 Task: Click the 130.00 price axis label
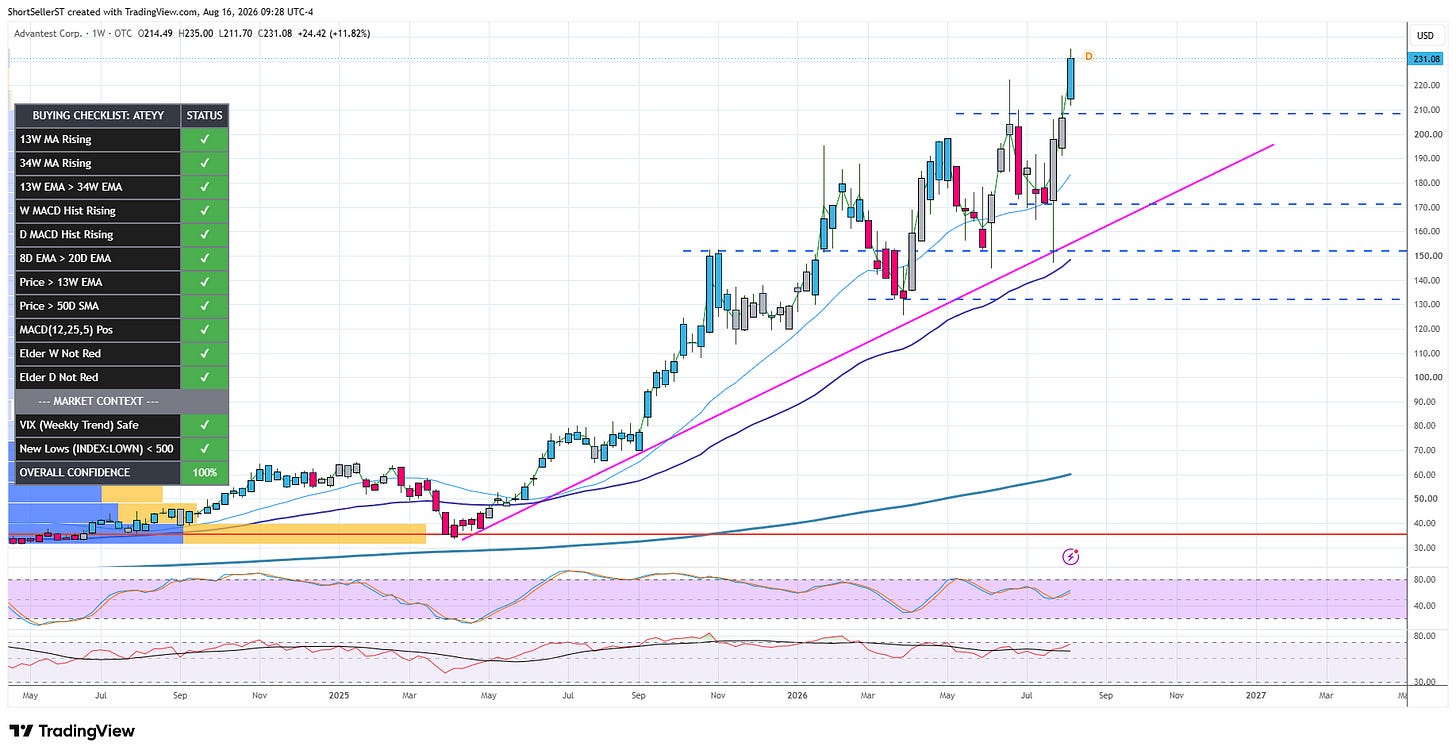[1426, 305]
